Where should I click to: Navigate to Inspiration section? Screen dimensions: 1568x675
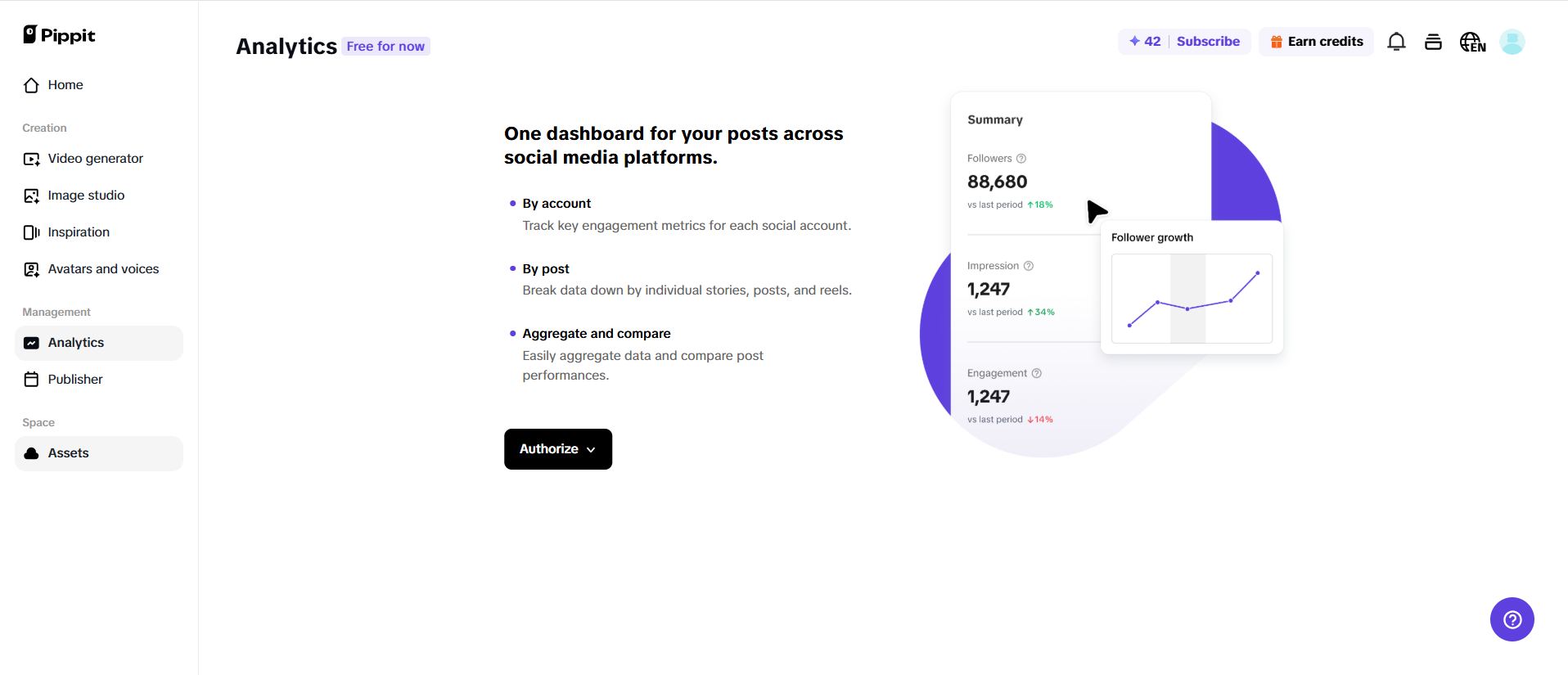point(79,232)
